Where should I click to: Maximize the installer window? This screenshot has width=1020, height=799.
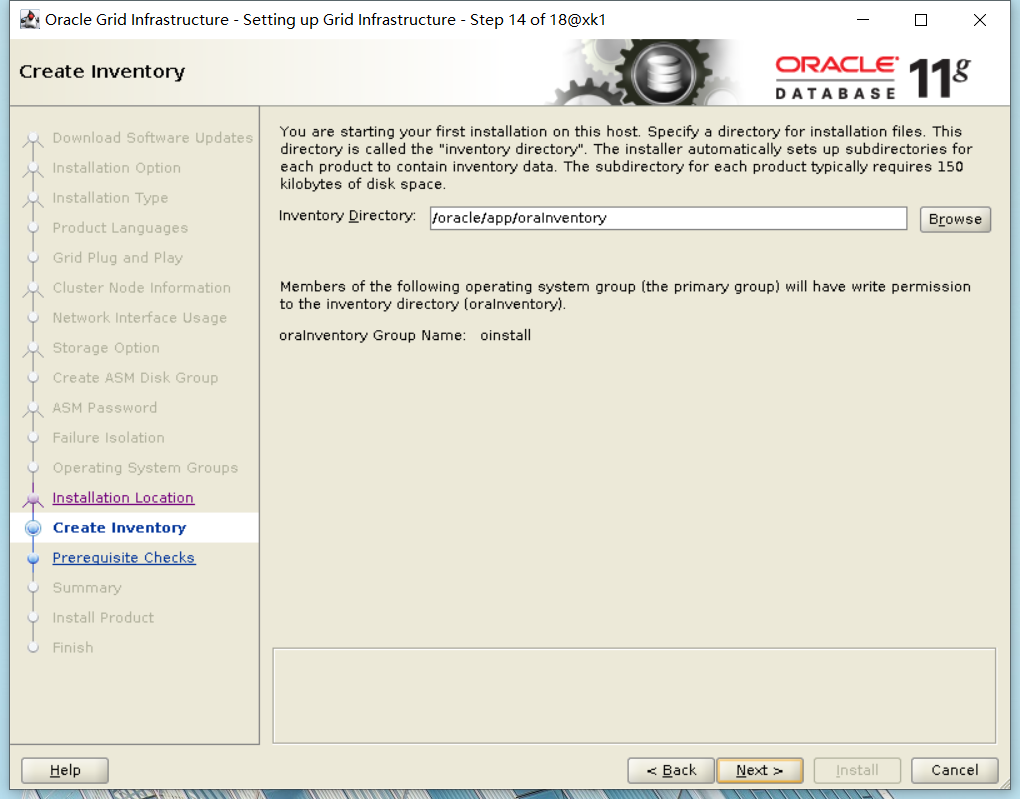pos(921,20)
